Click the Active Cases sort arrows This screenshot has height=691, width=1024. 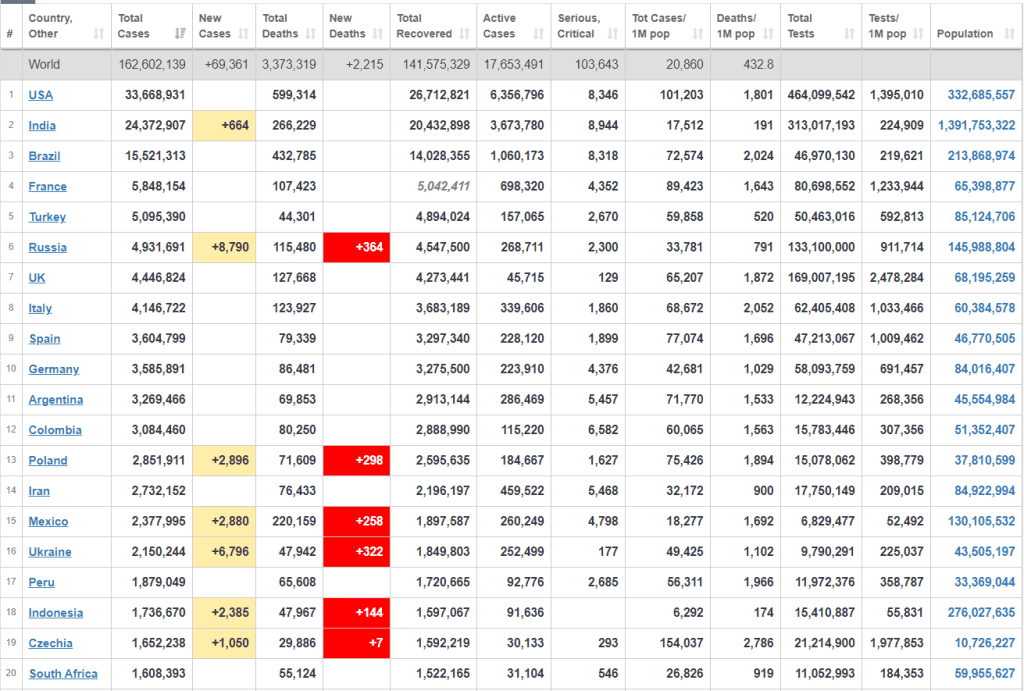[x=536, y=34]
